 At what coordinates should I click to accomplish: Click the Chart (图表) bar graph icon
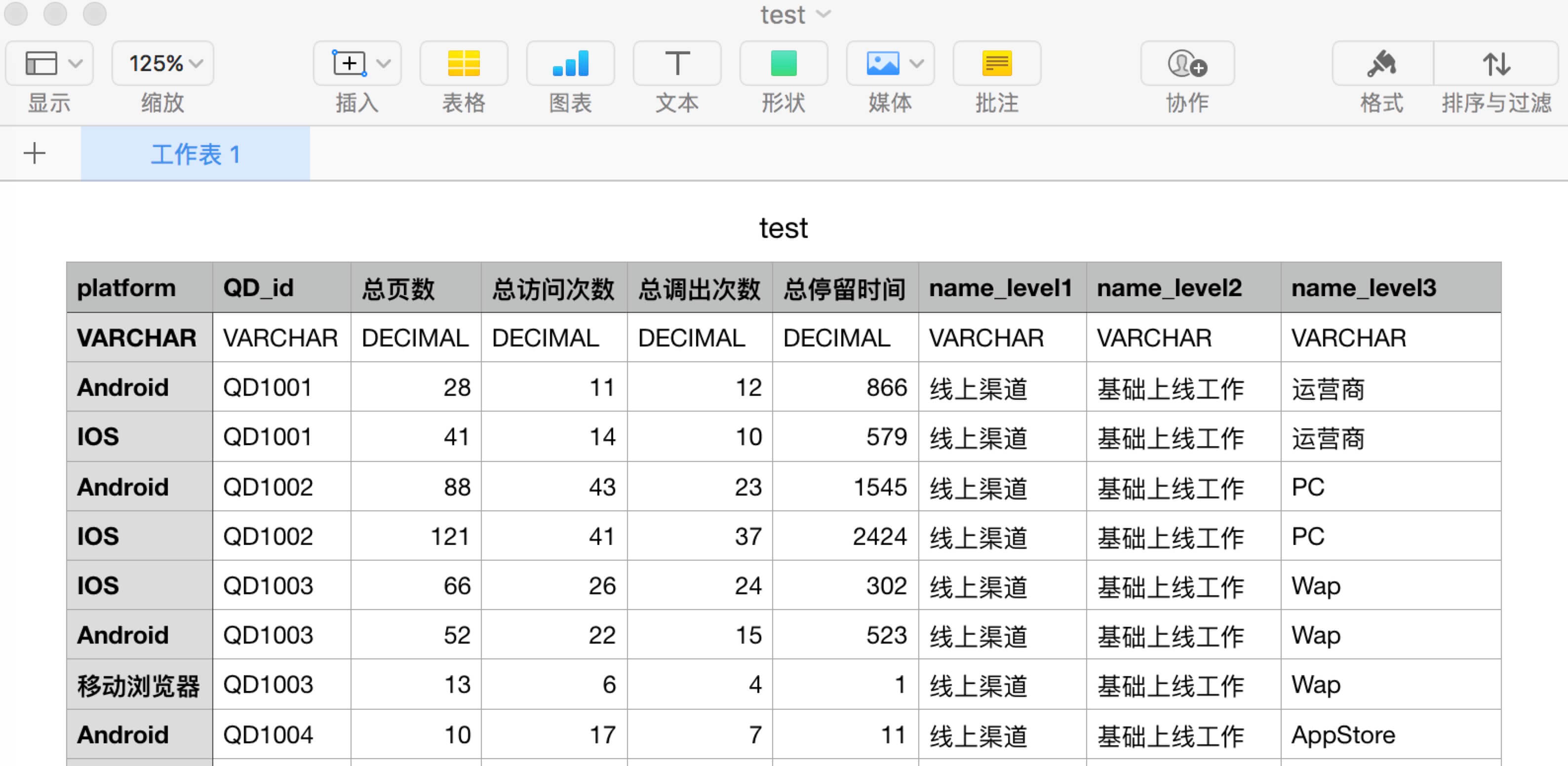570,63
